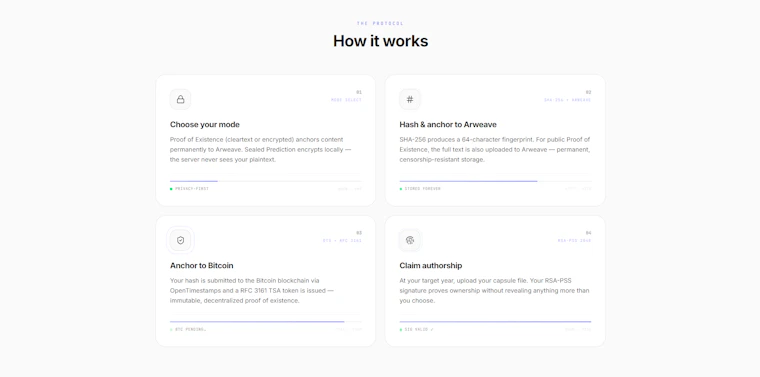Select the 'Hash & anchor to Arweave' heading

[448, 125]
